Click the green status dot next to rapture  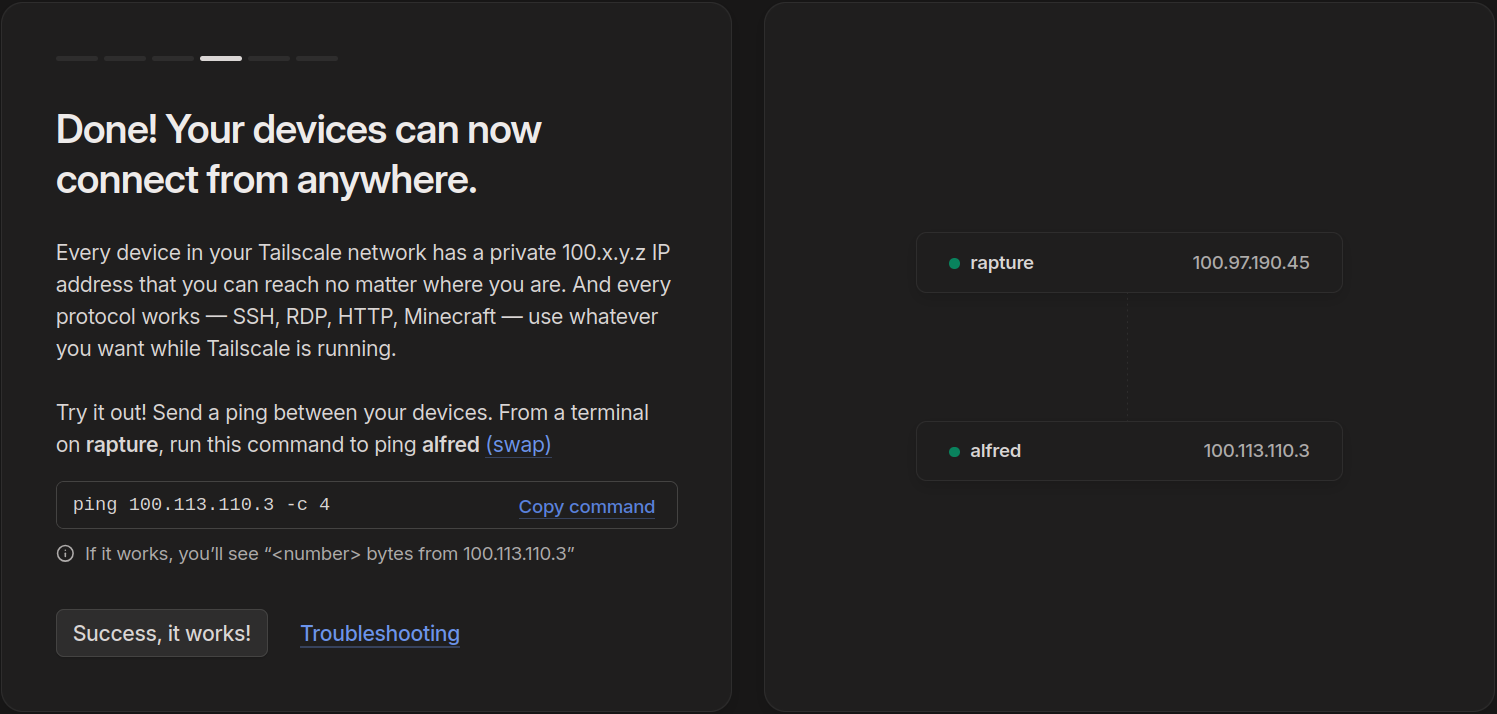pos(954,263)
